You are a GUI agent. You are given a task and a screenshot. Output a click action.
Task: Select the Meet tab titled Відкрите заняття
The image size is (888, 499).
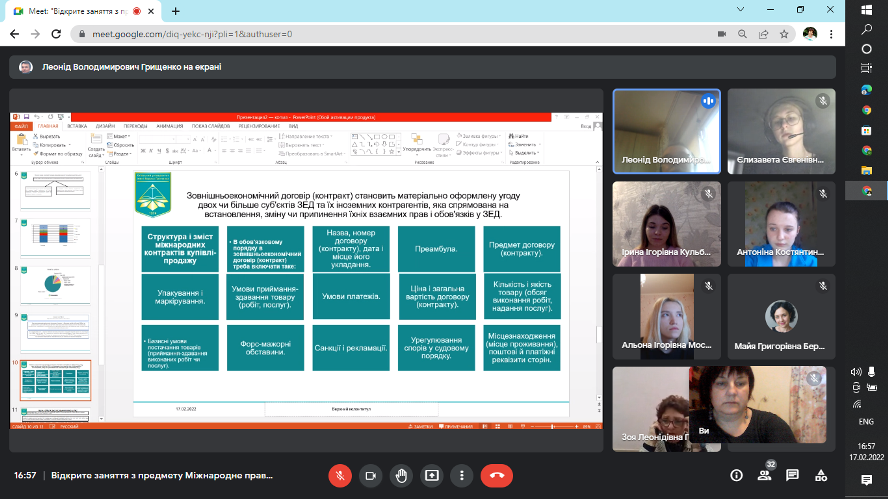85,11
